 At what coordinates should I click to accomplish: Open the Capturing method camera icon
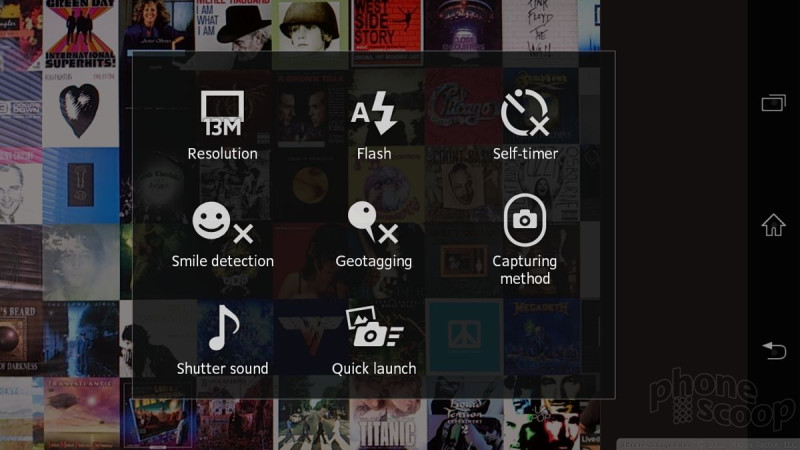click(x=524, y=220)
